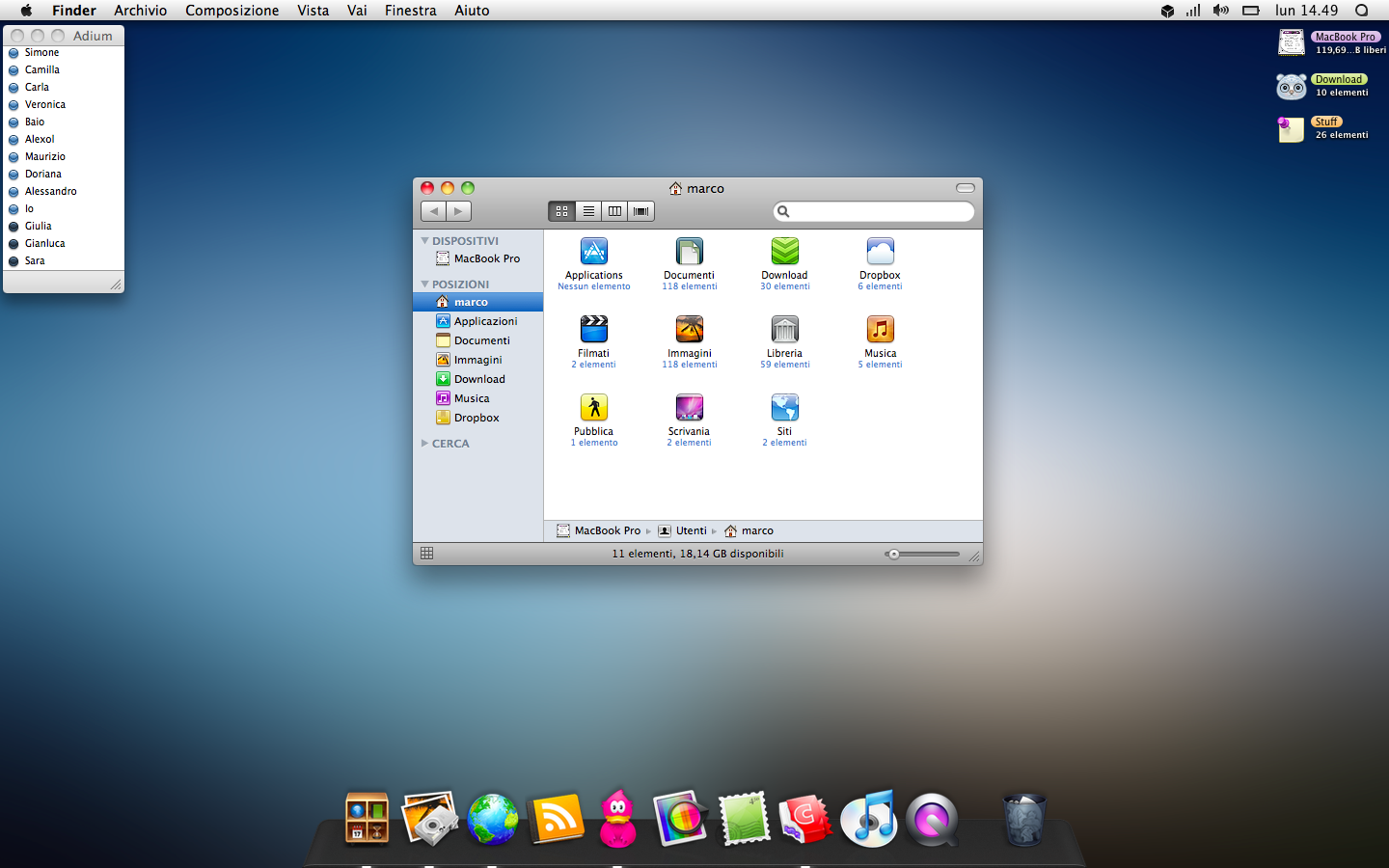The image size is (1389, 868).
Task: Open the Vista menu
Action: [x=313, y=11]
